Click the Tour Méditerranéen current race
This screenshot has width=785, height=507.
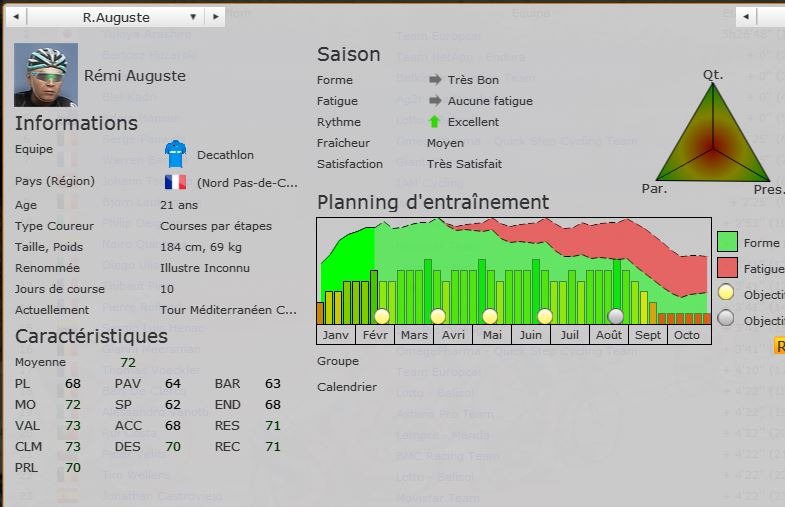coord(228,310)
